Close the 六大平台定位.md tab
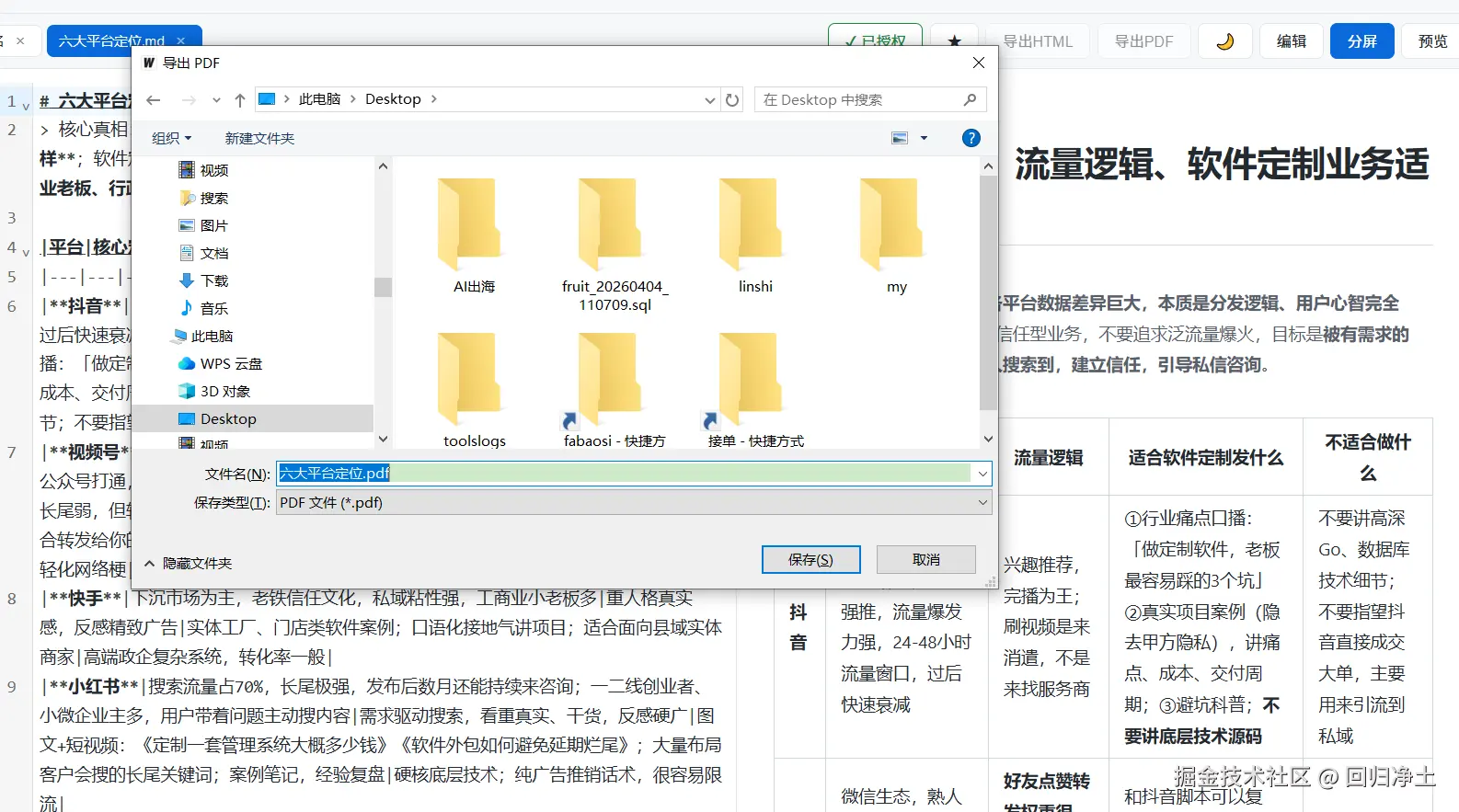The height and width of the screenshot is (812, 1459). tap(181, 41)
